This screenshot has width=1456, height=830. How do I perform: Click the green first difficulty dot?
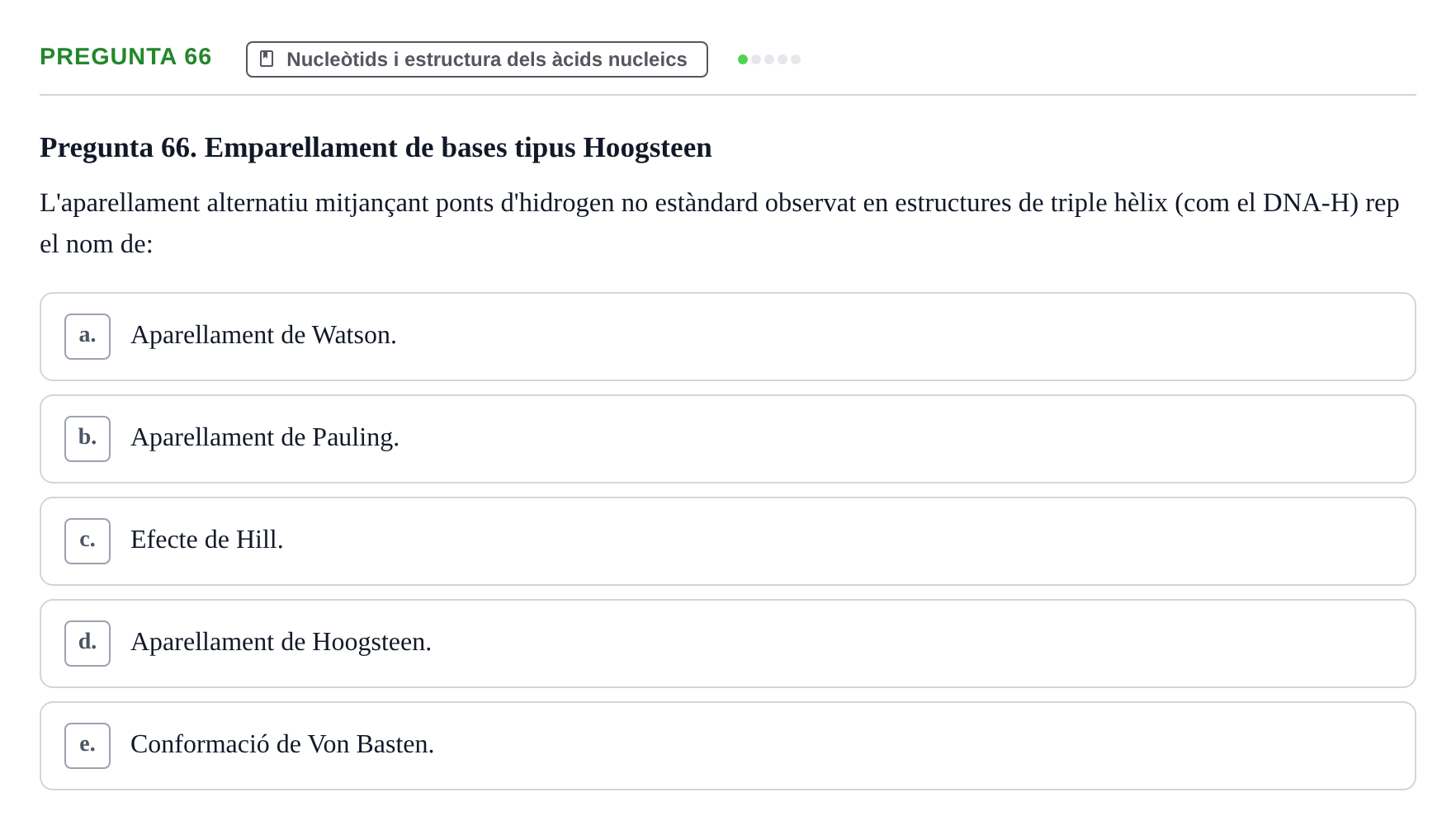click(x=743, y=59)
